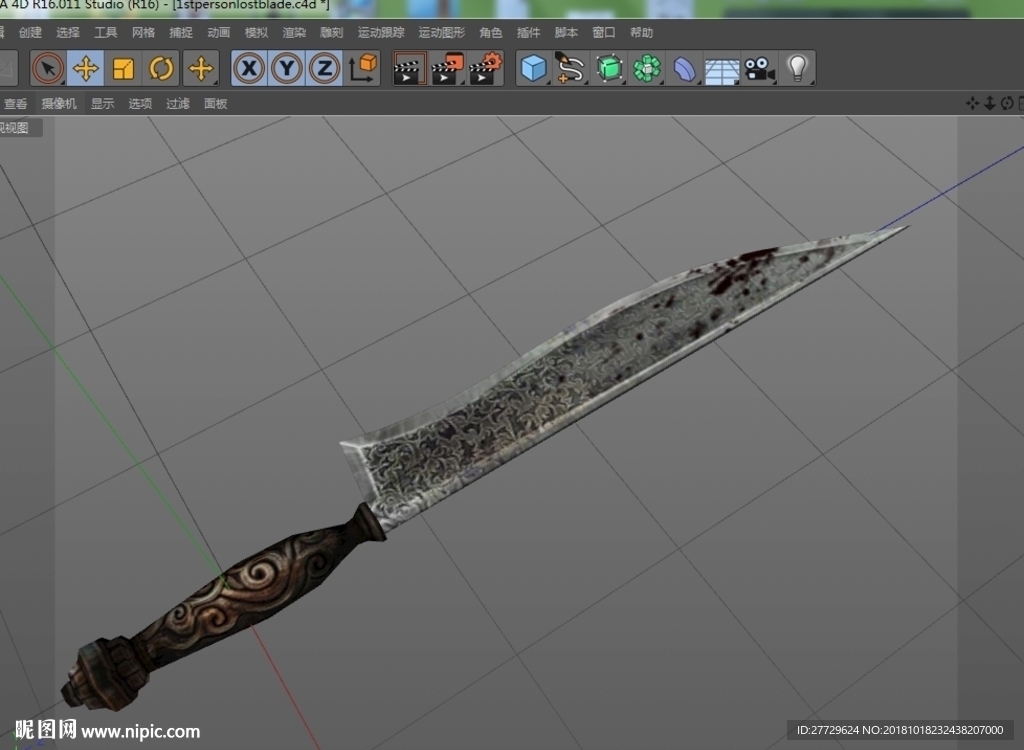
Task: Toggle the Y axis lock
Action: point(287,68)
